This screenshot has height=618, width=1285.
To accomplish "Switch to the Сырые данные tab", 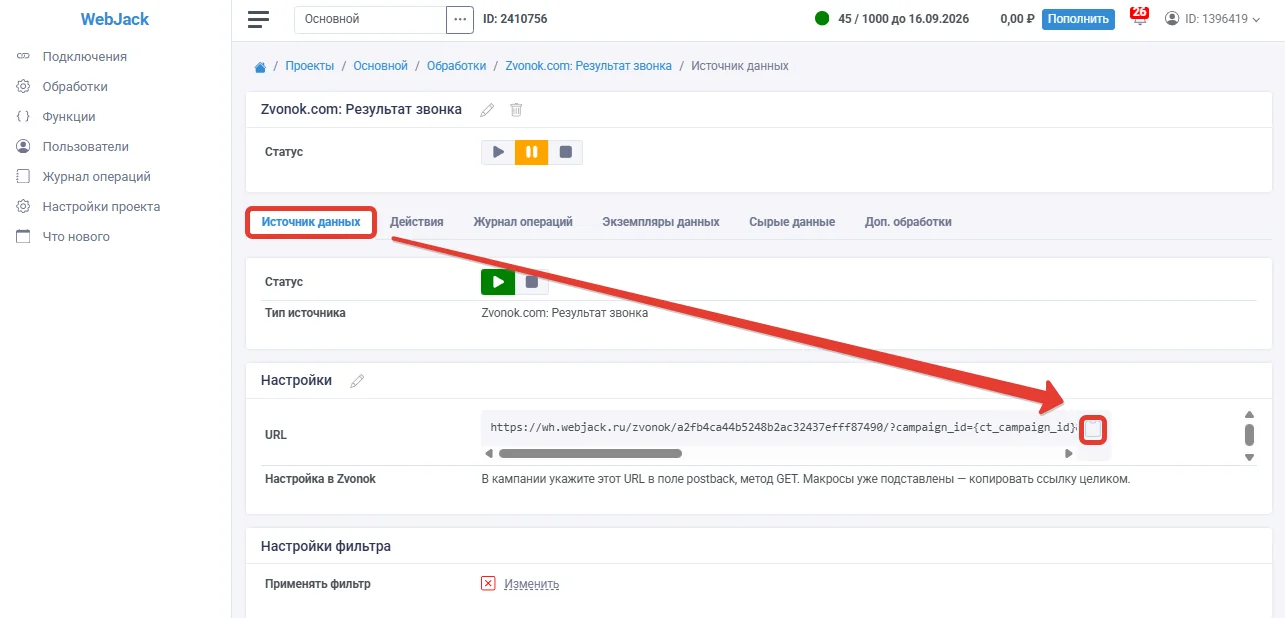I will [792, 222].
